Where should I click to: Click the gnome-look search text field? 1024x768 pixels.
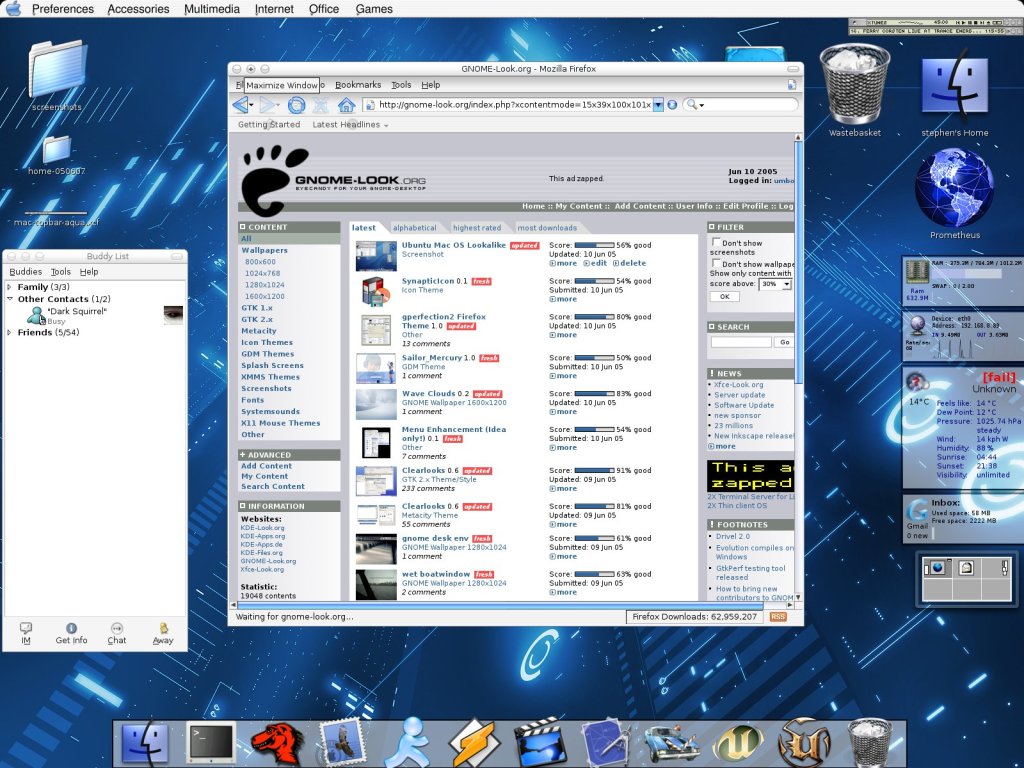tap(741, 342)
